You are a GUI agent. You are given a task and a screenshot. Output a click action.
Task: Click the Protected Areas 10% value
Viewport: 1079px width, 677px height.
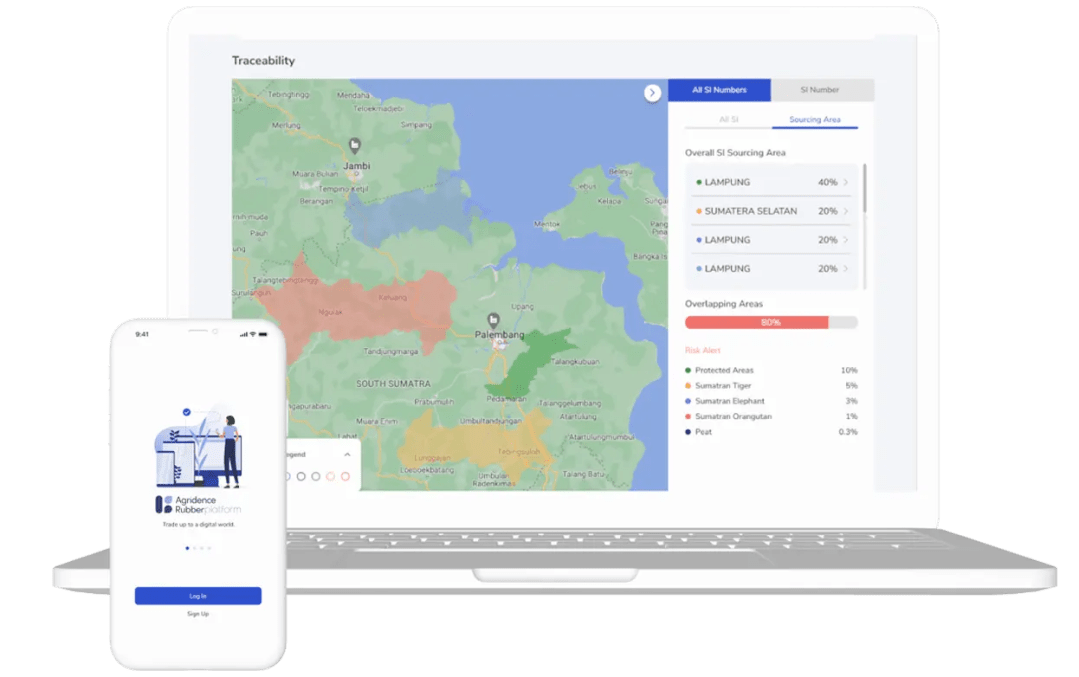point(849,370)
